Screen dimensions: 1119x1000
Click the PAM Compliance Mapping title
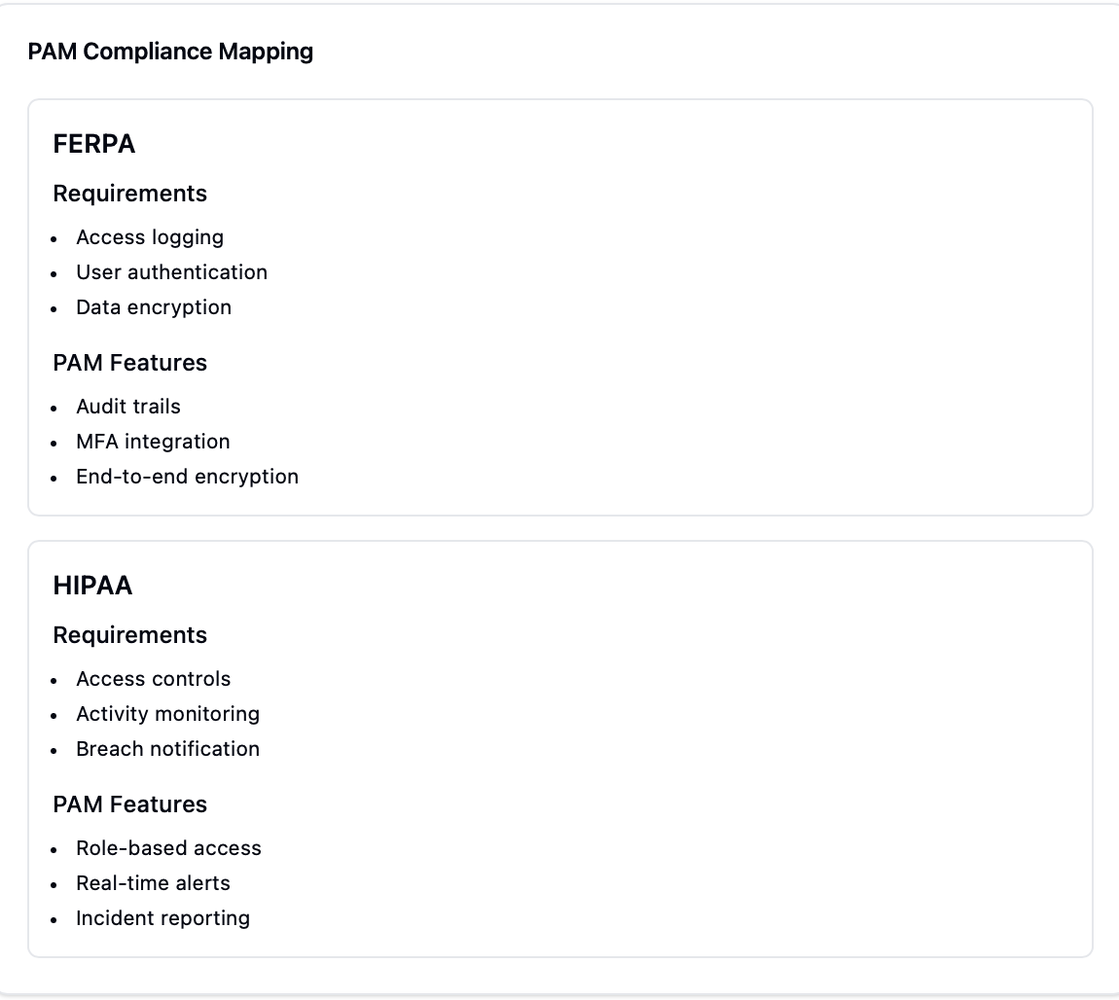click(170, 52)
